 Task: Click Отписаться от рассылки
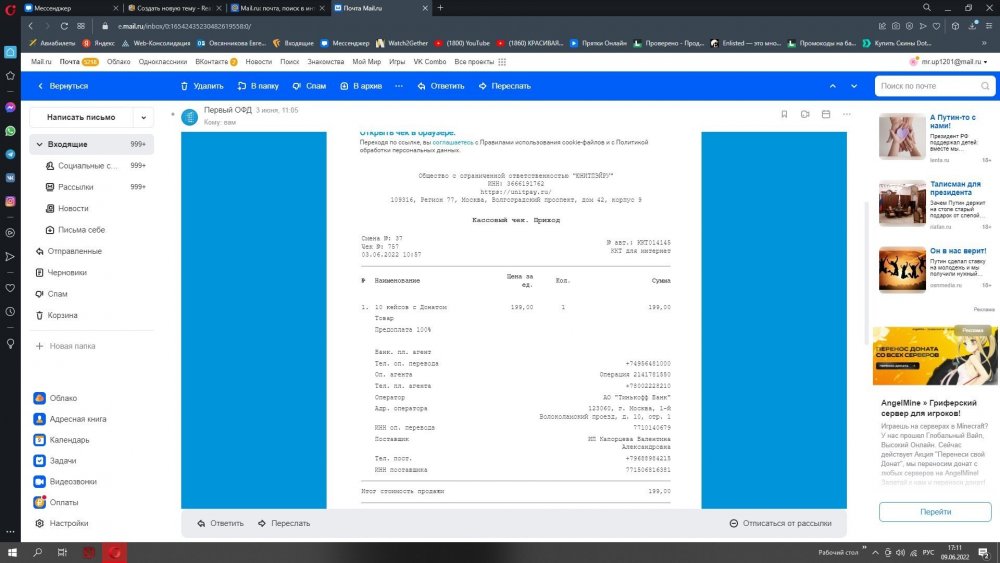781,523
